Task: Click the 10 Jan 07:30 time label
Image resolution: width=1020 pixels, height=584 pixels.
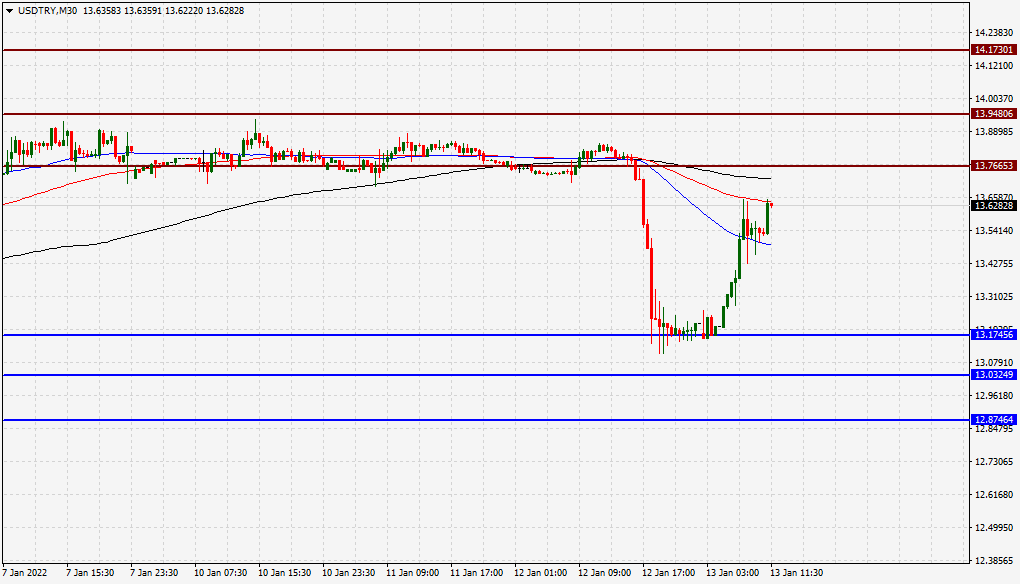Action: tap(221, 573)
